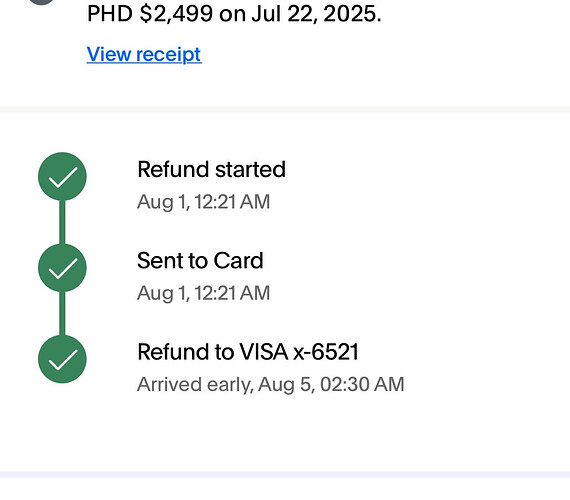Click the partially visible gray avatar icon
This screenshot has height=500, width=570.
[x=41, y=2]
